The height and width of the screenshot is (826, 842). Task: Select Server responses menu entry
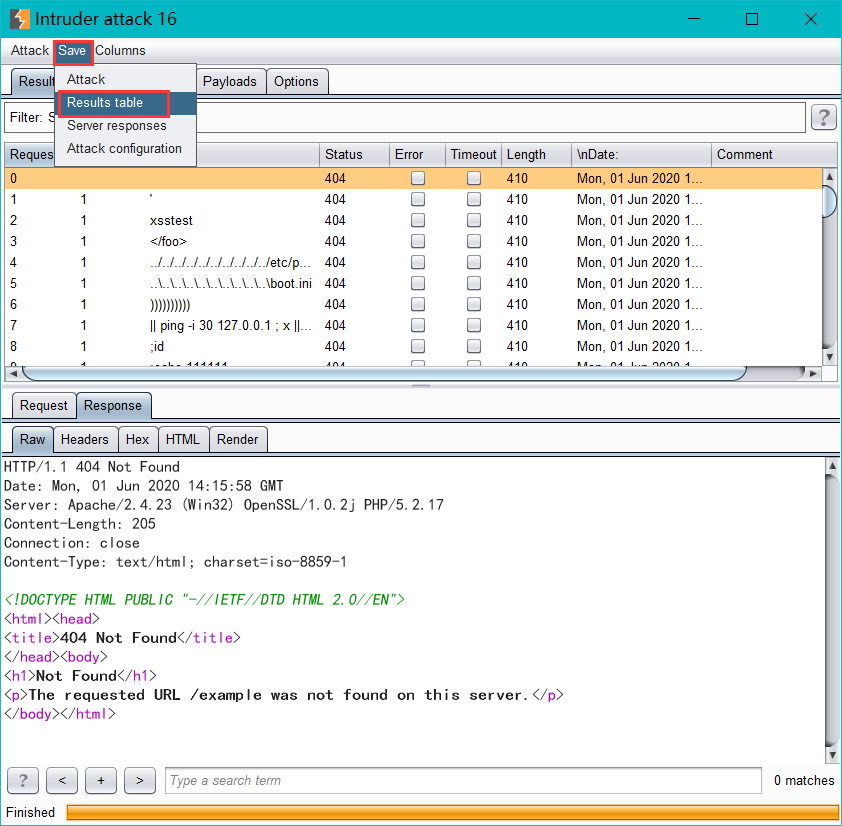(125, 126)
